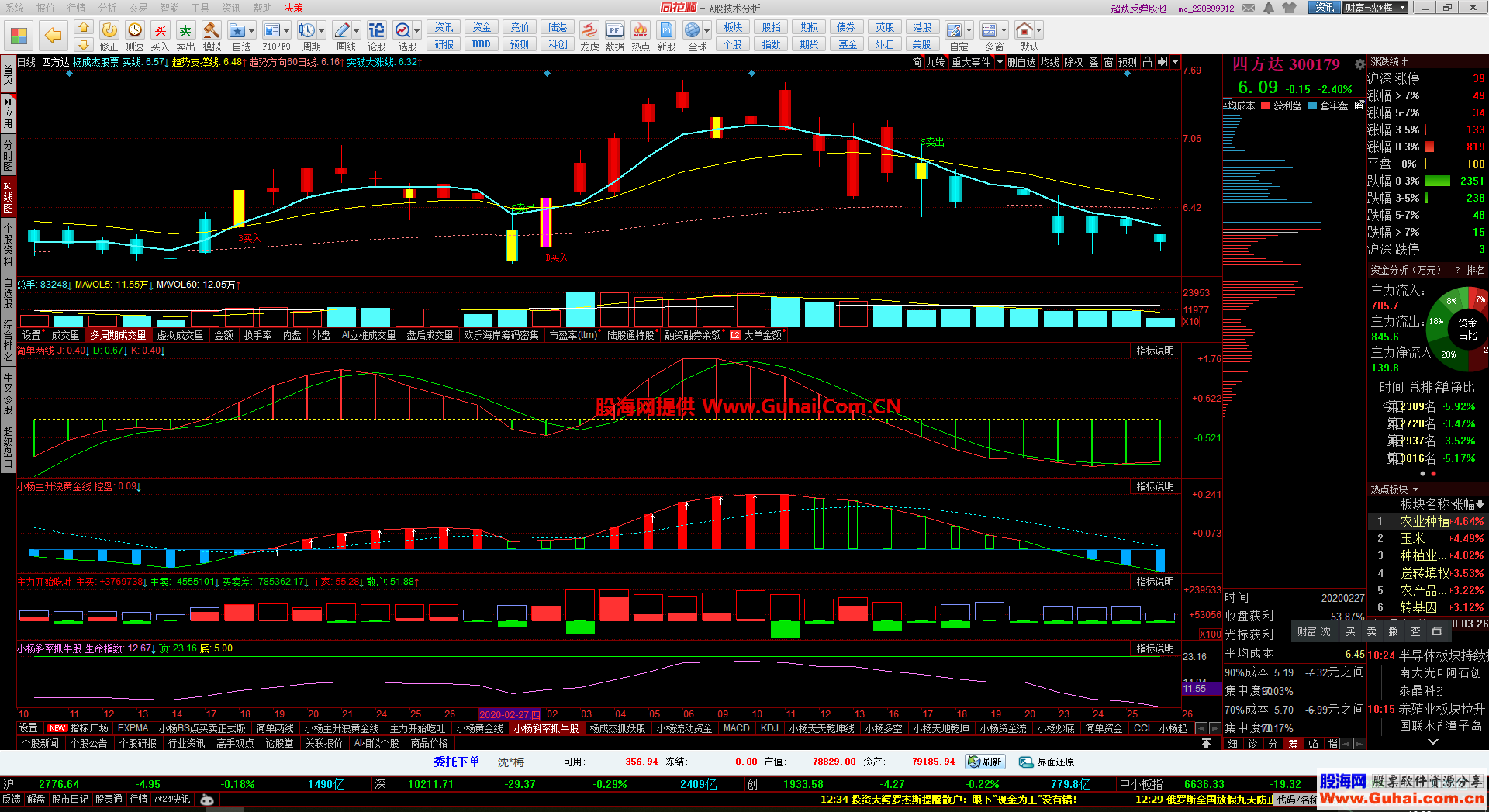This screenshot has width=1489, height=812.
Task: Click the 刷新 refresh button
Action: [986, 762]
